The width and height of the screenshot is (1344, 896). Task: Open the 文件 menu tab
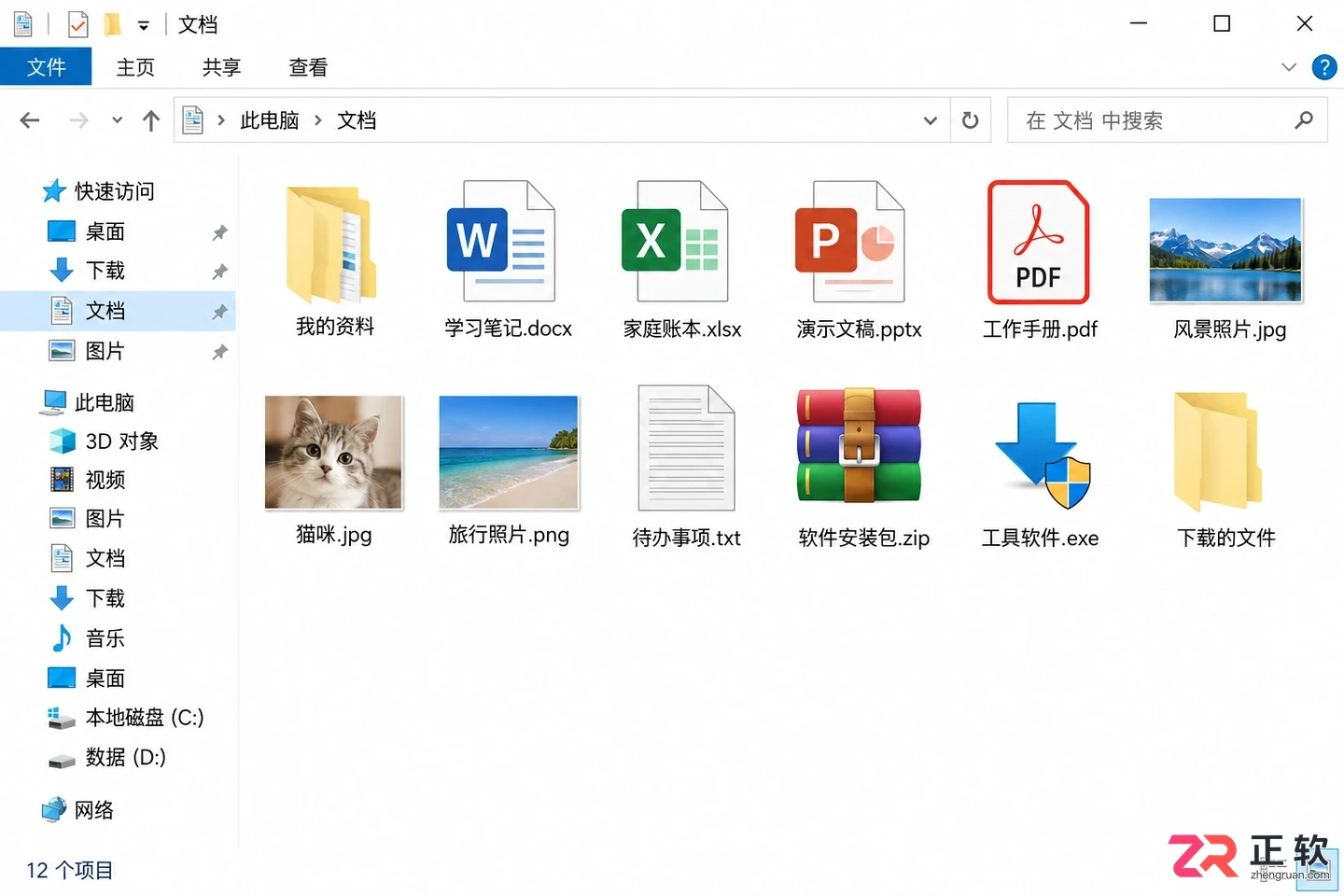pos(46,67)
